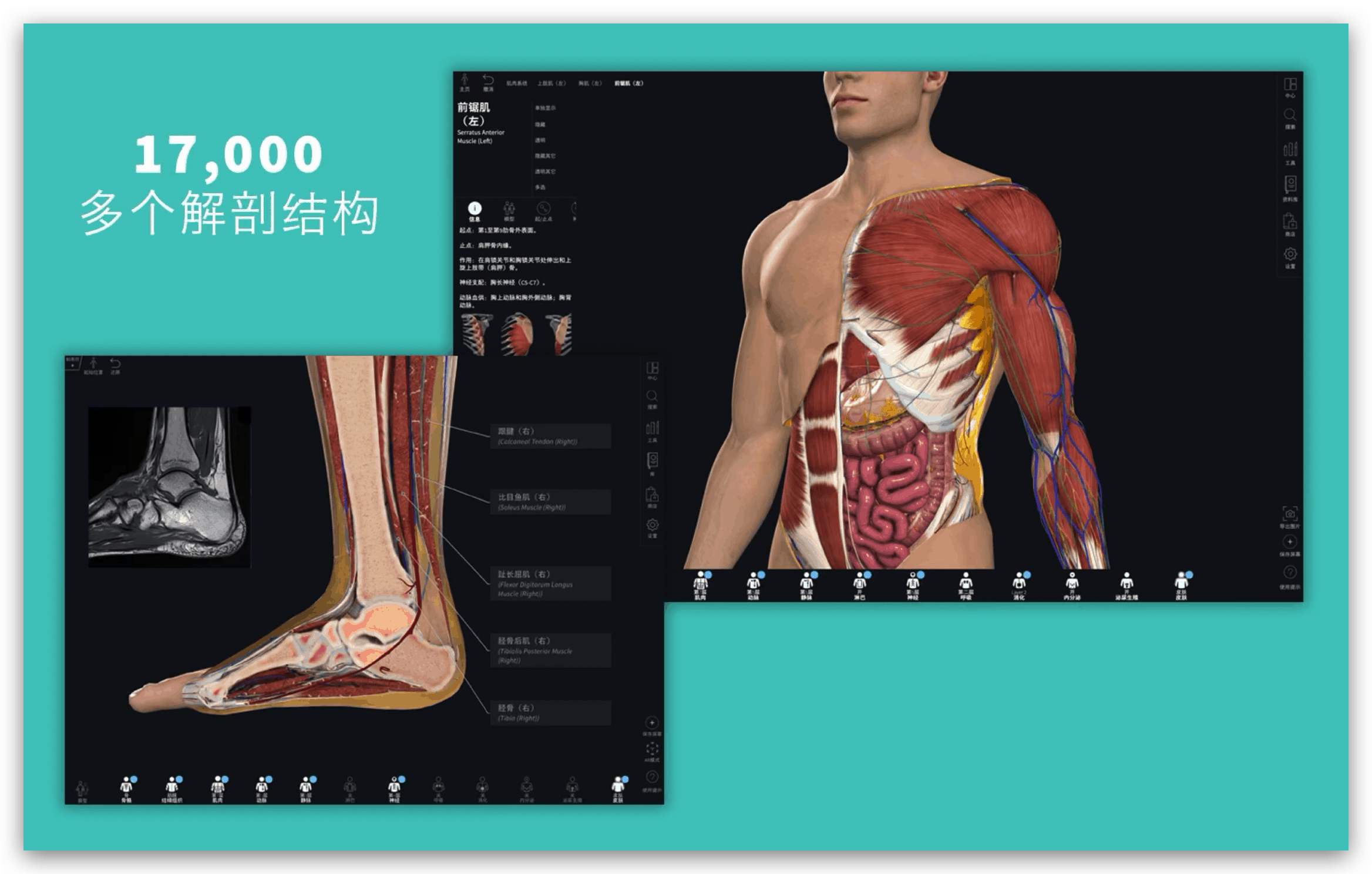Click save screen plus icon in foot window
1372x874 pixels.
coord(652,726)
